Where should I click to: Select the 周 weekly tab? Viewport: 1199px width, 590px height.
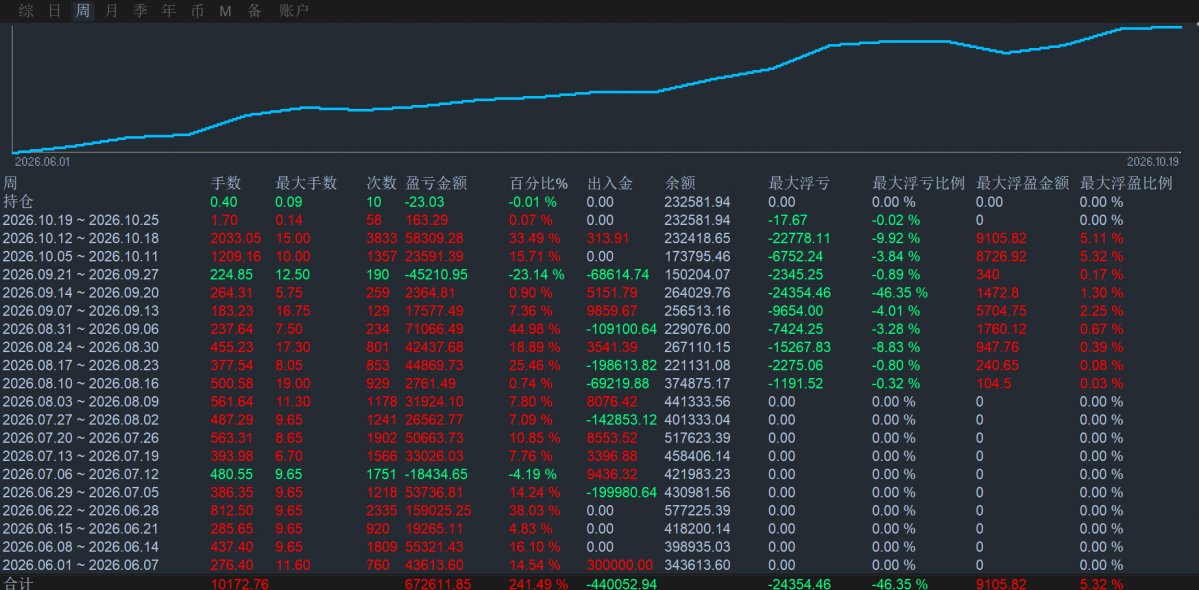(83, 11)
